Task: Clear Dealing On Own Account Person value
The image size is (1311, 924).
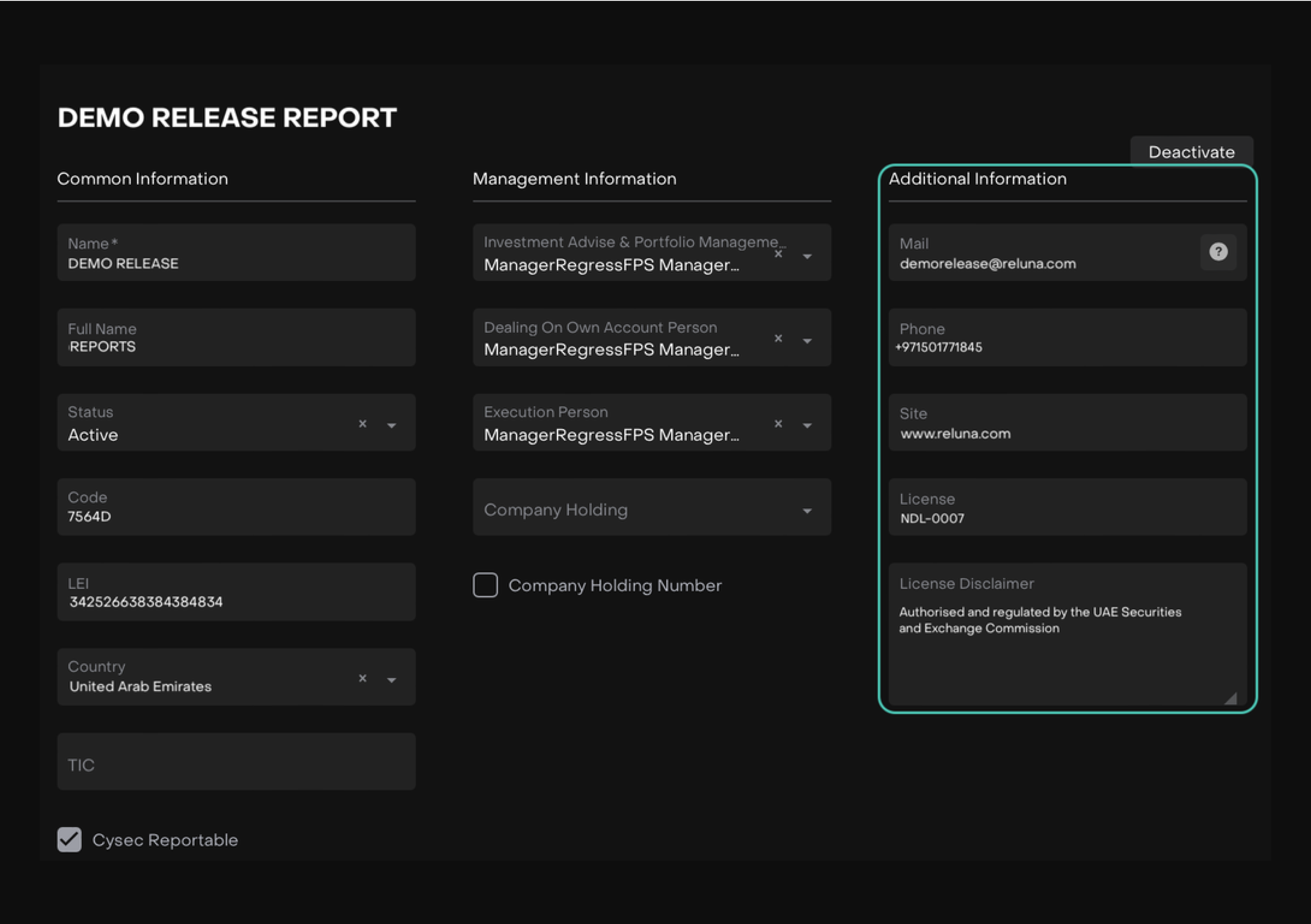Action: (x=778, y=339)
